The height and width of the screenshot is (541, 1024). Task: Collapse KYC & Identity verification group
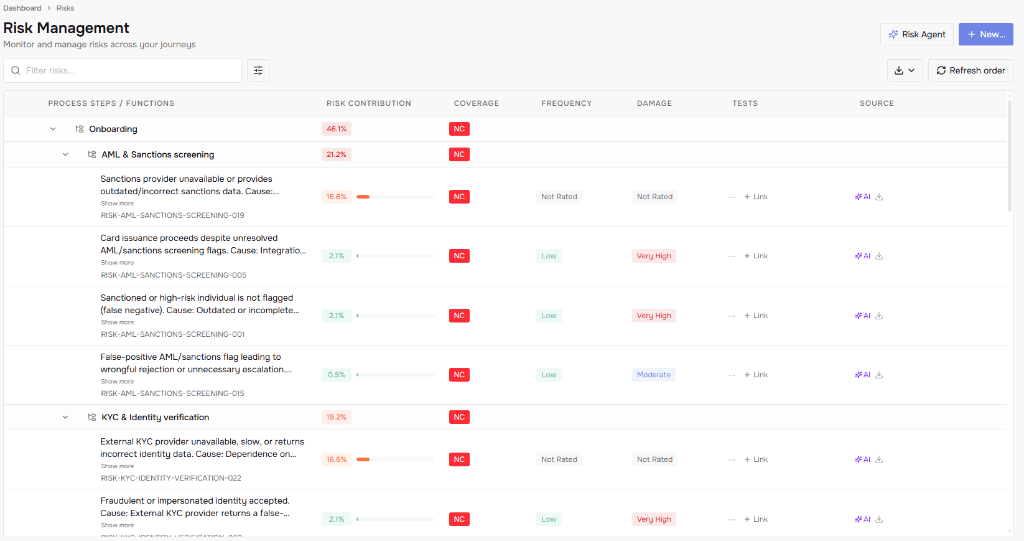click(65, 417)
